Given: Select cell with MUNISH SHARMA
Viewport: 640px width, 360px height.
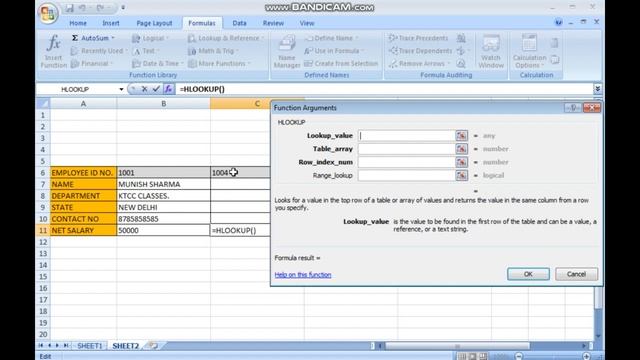Looking at the screenshot, I should [163, 184].
